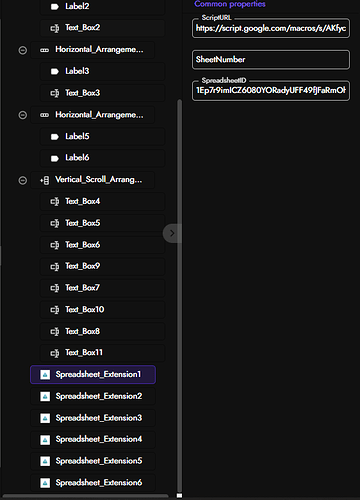360x500 pixels.
Task: Click the Text_Box8 textbox icon
Action: pos(55,332)
